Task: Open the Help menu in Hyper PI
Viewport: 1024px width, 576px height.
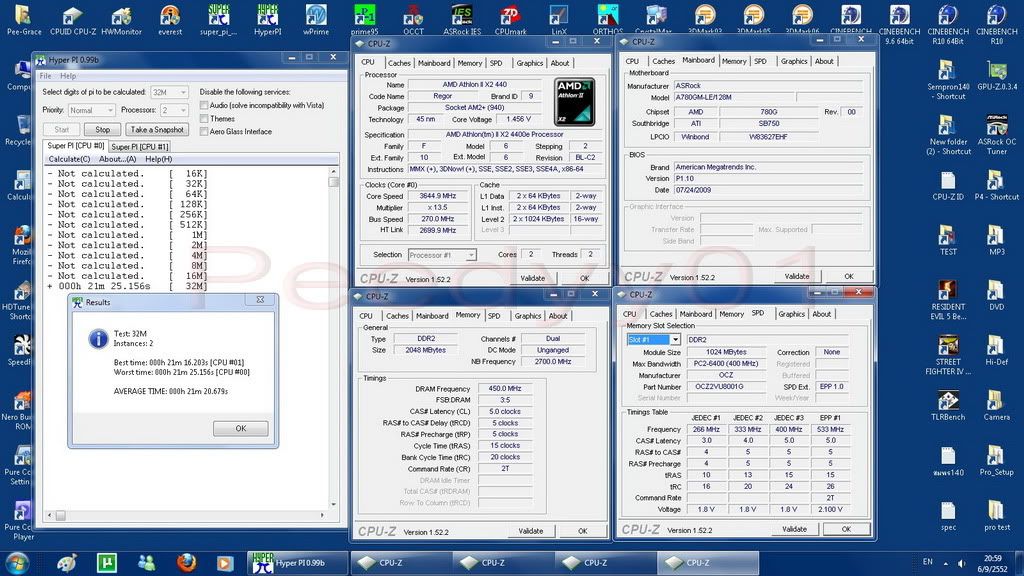Action: pos(68,76)
